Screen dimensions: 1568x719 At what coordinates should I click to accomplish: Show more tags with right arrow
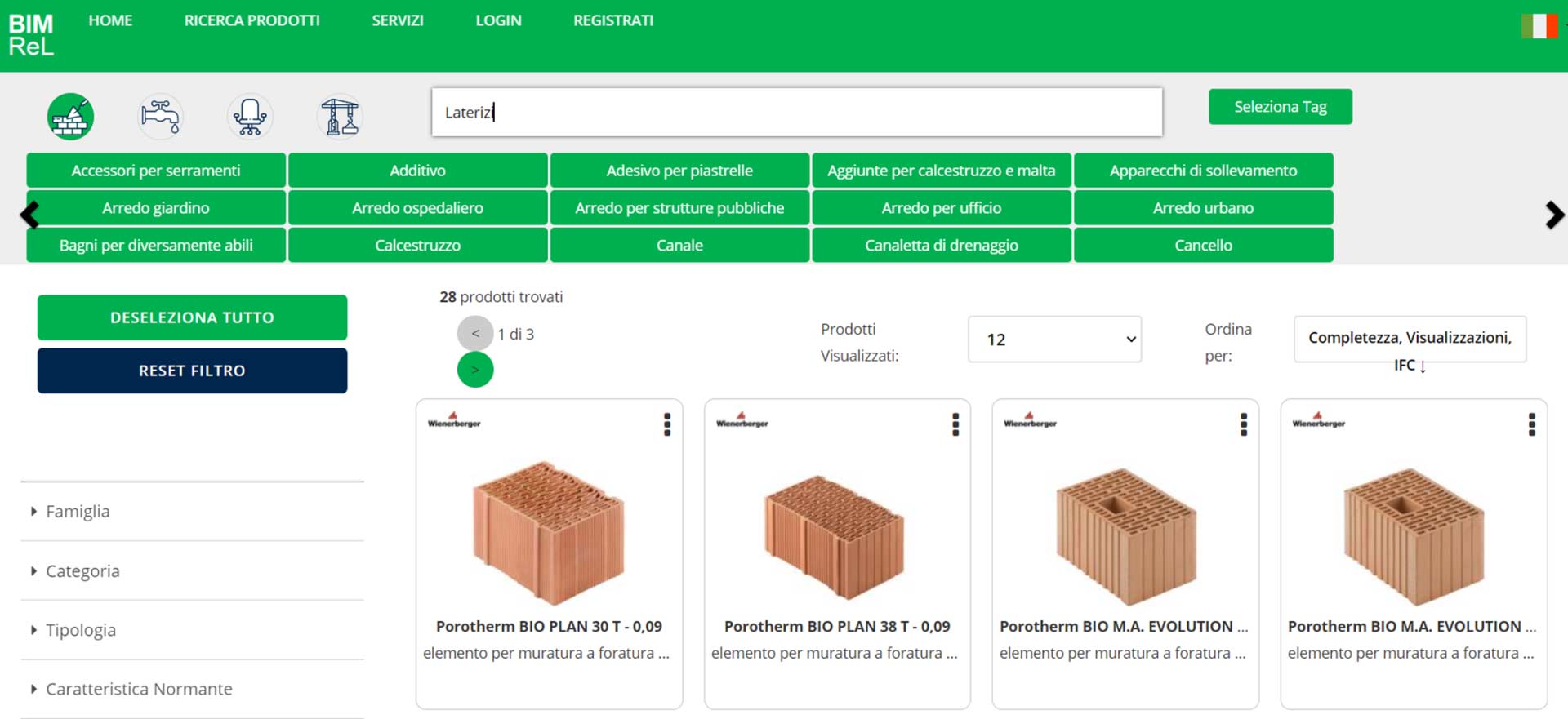click(x=1555, y=215)
